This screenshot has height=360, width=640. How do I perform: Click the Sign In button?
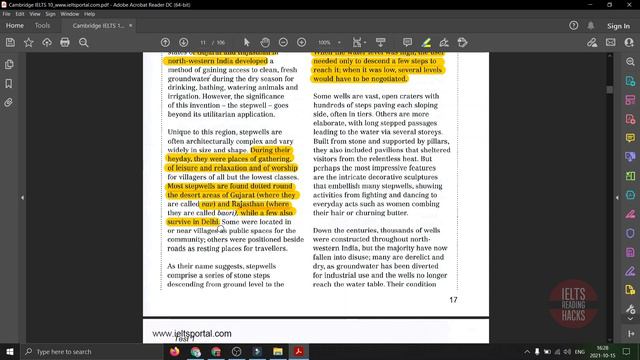click(x=618, y=26)
